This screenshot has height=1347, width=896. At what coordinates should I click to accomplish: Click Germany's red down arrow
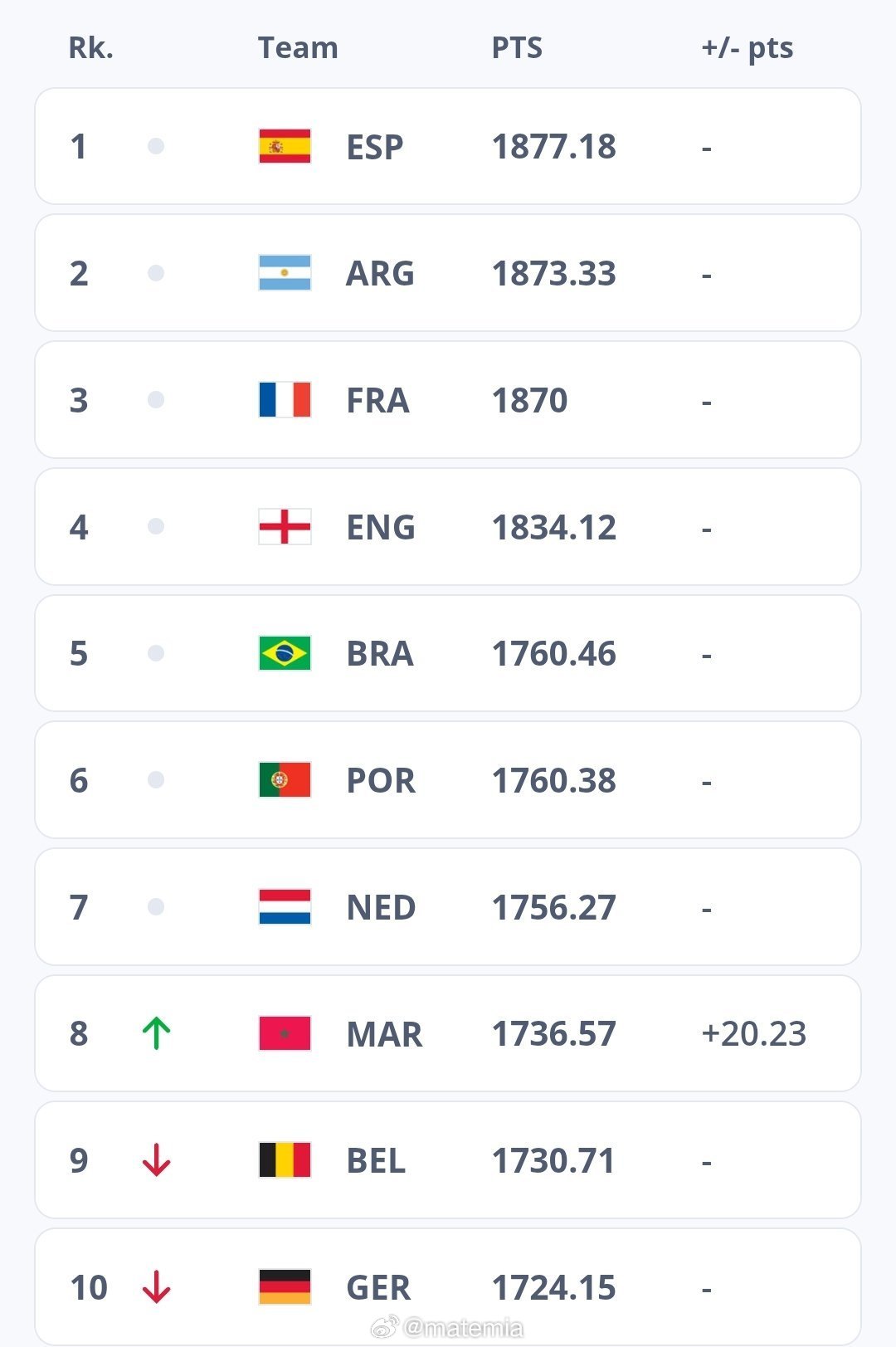tap(156, 1287)
